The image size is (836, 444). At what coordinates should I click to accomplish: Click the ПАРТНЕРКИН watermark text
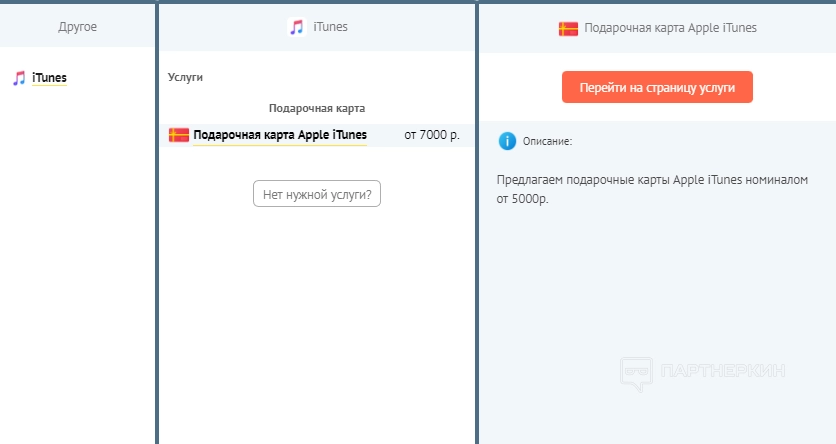point(723,371)
